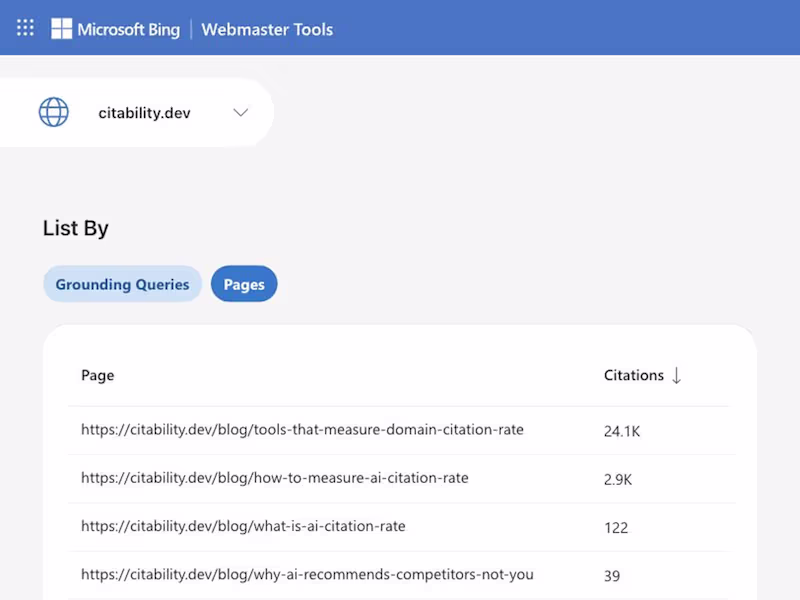
Task: Select the 2.9K citations value
Action: [618, 480]
